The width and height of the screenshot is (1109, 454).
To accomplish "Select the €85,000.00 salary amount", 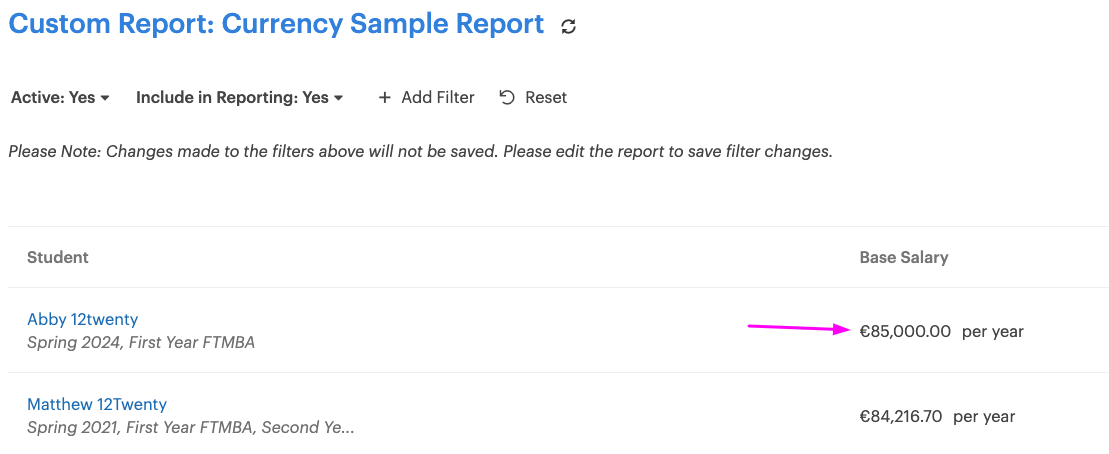I will [x=905, y=332].
